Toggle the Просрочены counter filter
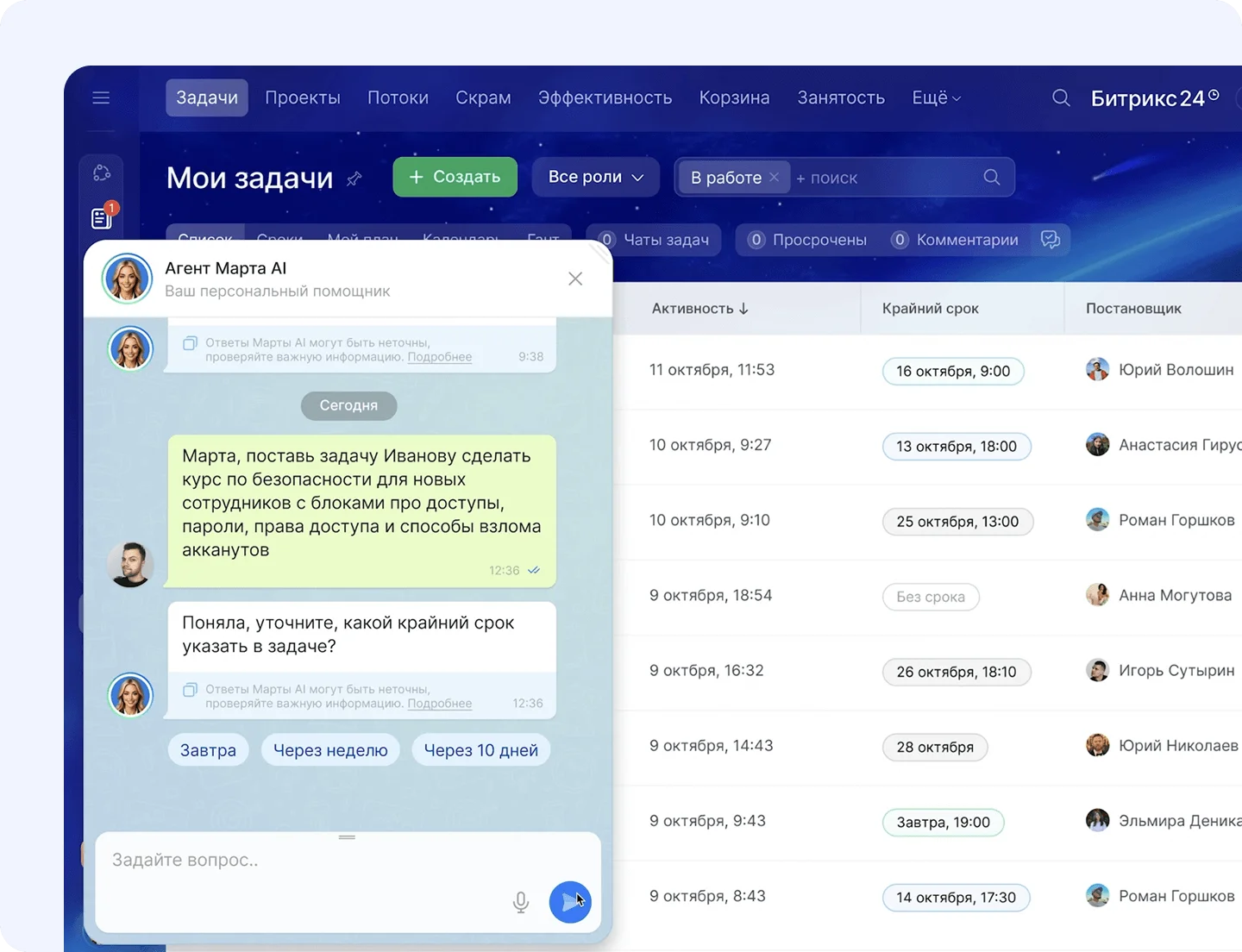1242x952 pixels. tap(807, 240)
